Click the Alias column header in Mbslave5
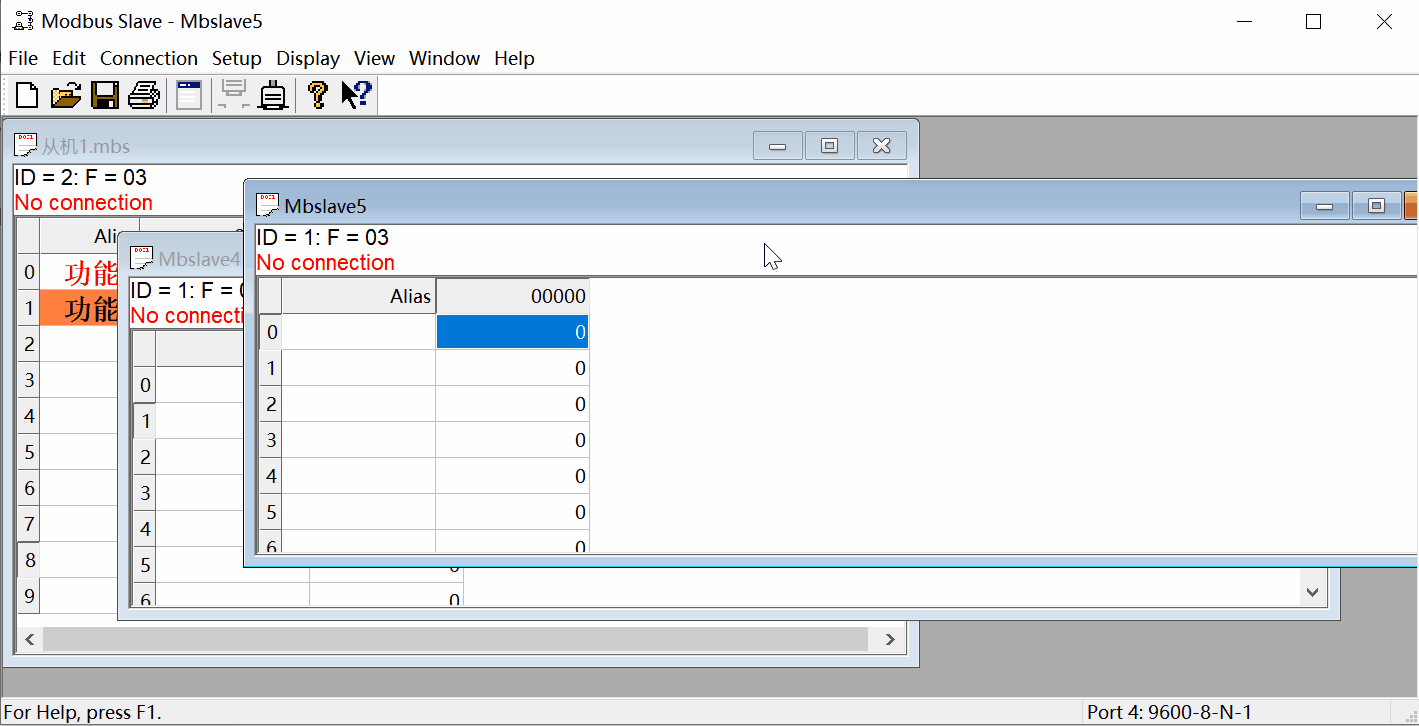This screenshot has width=1419, height=726. [359, 296]
